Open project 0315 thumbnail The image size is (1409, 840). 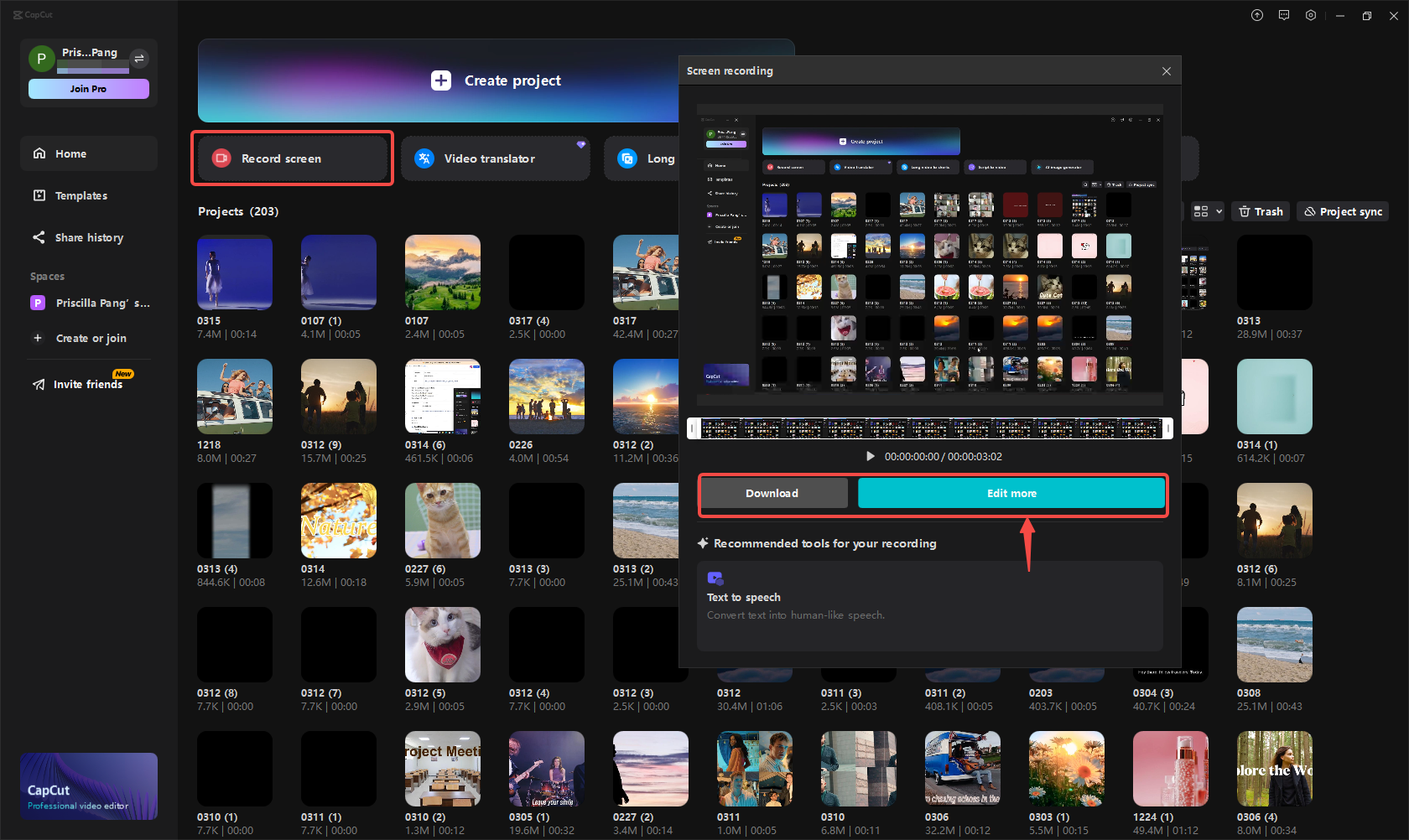[235, 272]
